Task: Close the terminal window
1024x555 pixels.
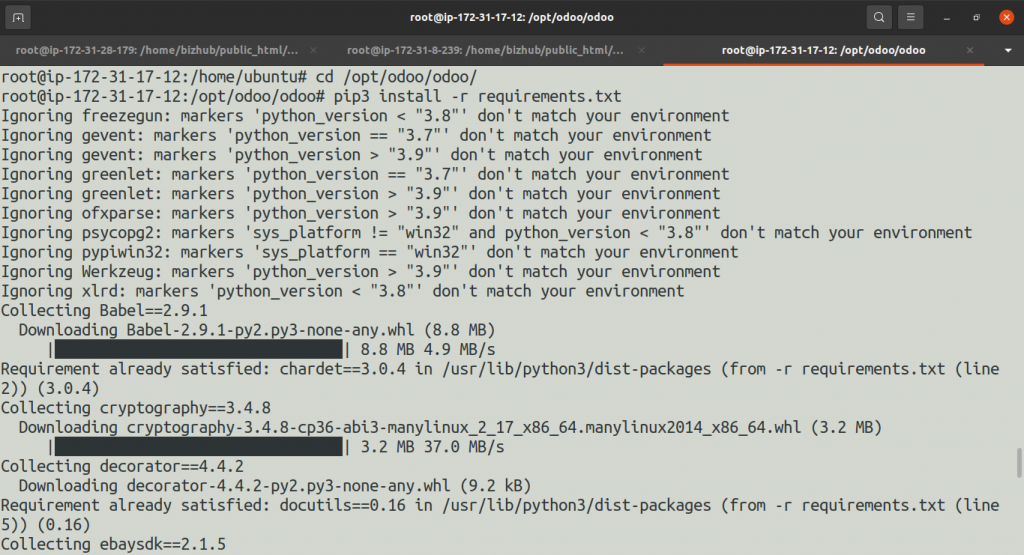Action: tap(1006, 18)
